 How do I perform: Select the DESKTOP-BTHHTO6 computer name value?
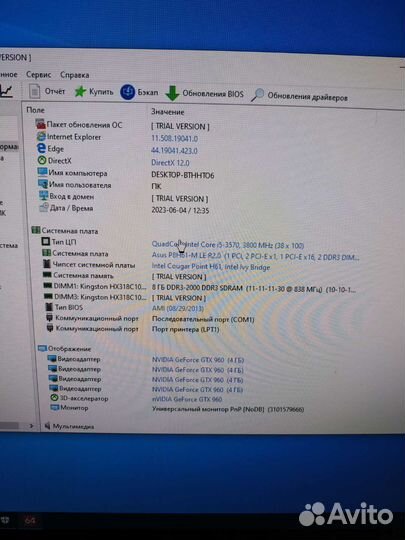(183, 175)
